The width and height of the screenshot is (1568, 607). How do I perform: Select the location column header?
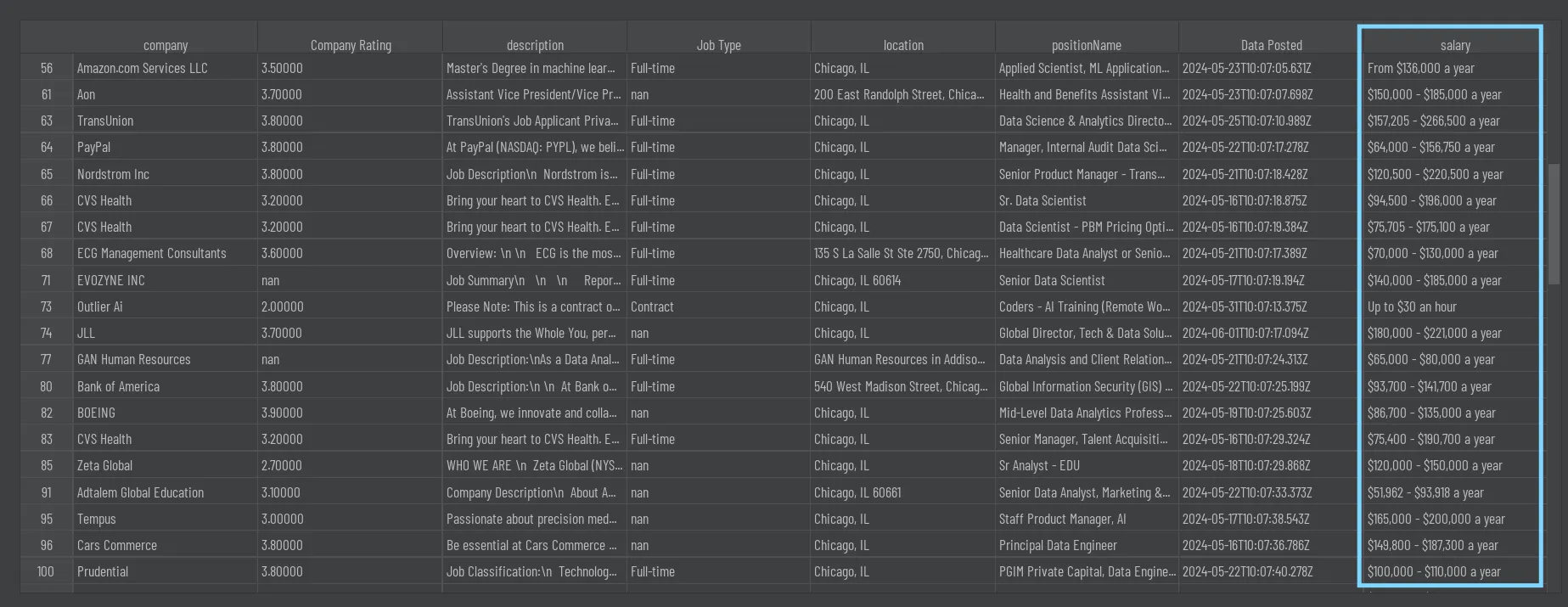tap(902, 45)
